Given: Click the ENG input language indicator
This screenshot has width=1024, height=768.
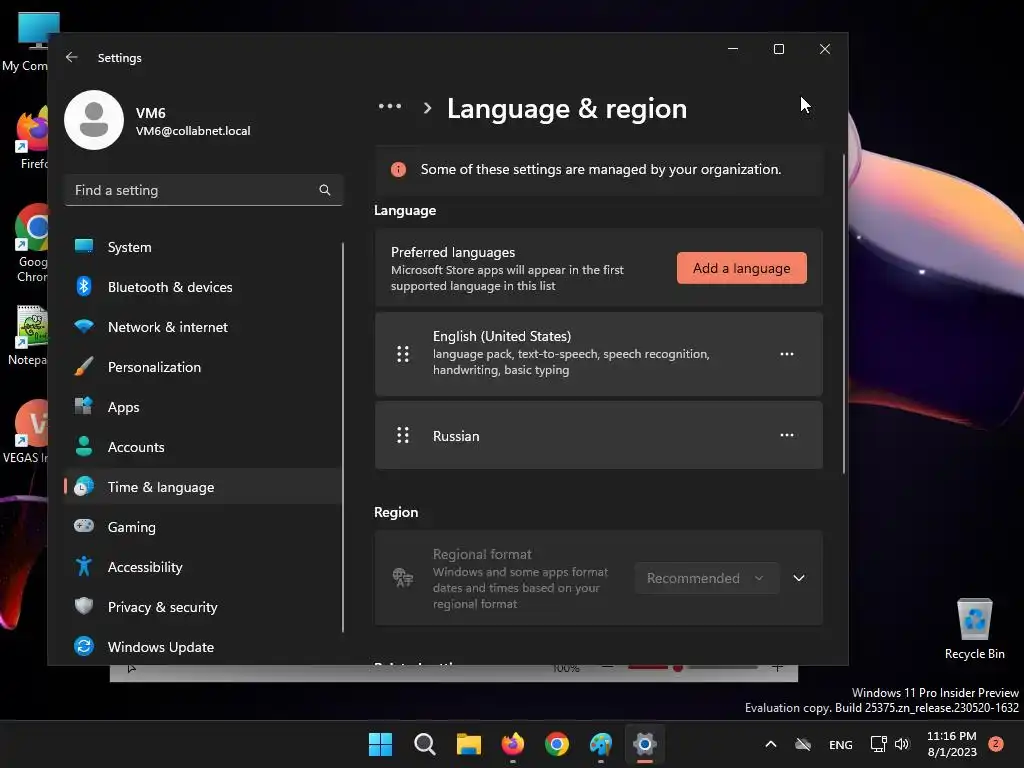Looking at the screenshot, I should pos(840,745).
